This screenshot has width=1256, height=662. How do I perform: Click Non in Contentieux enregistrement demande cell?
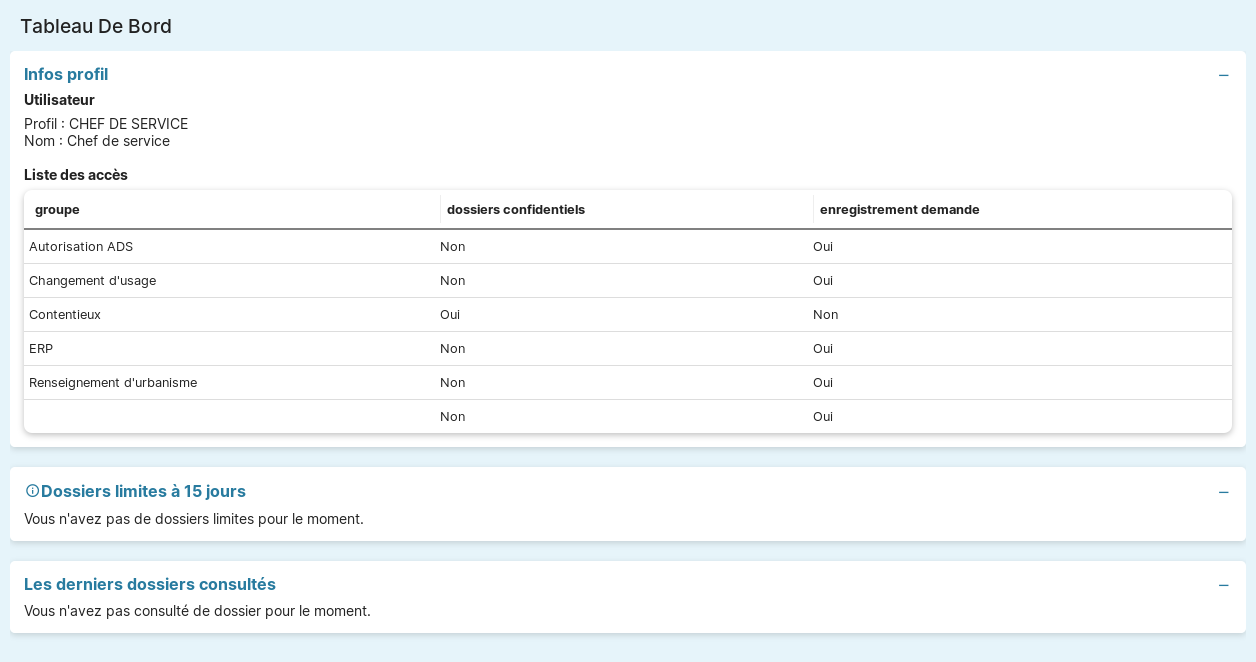825,315
